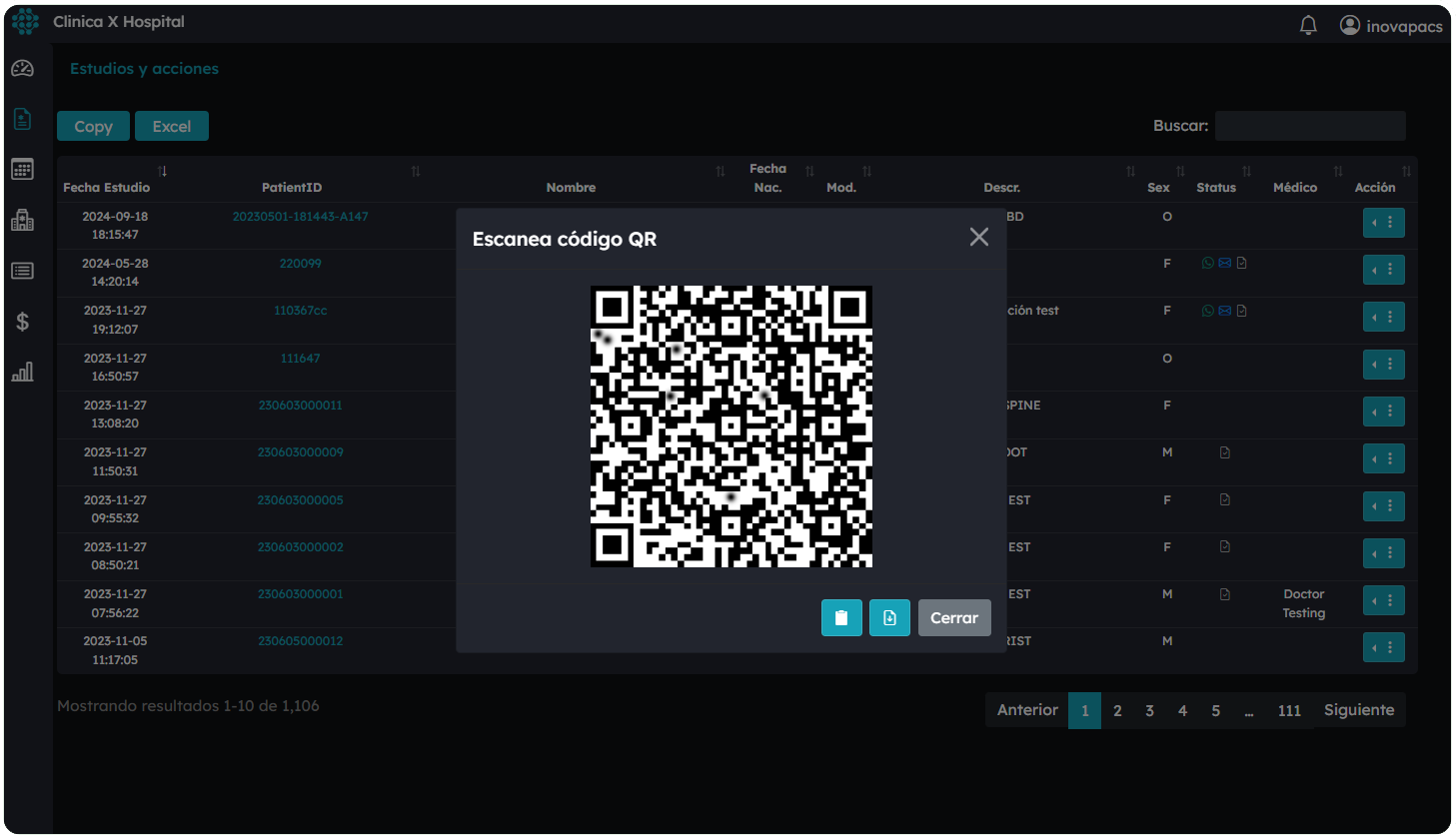Image resolution: width=1456 pixels, height=837 pixels.
Task: Open the studies document icon in sidebar
Action: 22,119
